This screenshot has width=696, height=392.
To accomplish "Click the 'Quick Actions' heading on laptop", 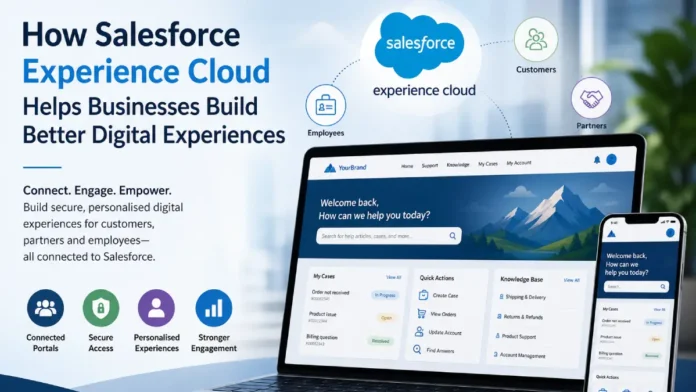I will (x=437, y=278).
